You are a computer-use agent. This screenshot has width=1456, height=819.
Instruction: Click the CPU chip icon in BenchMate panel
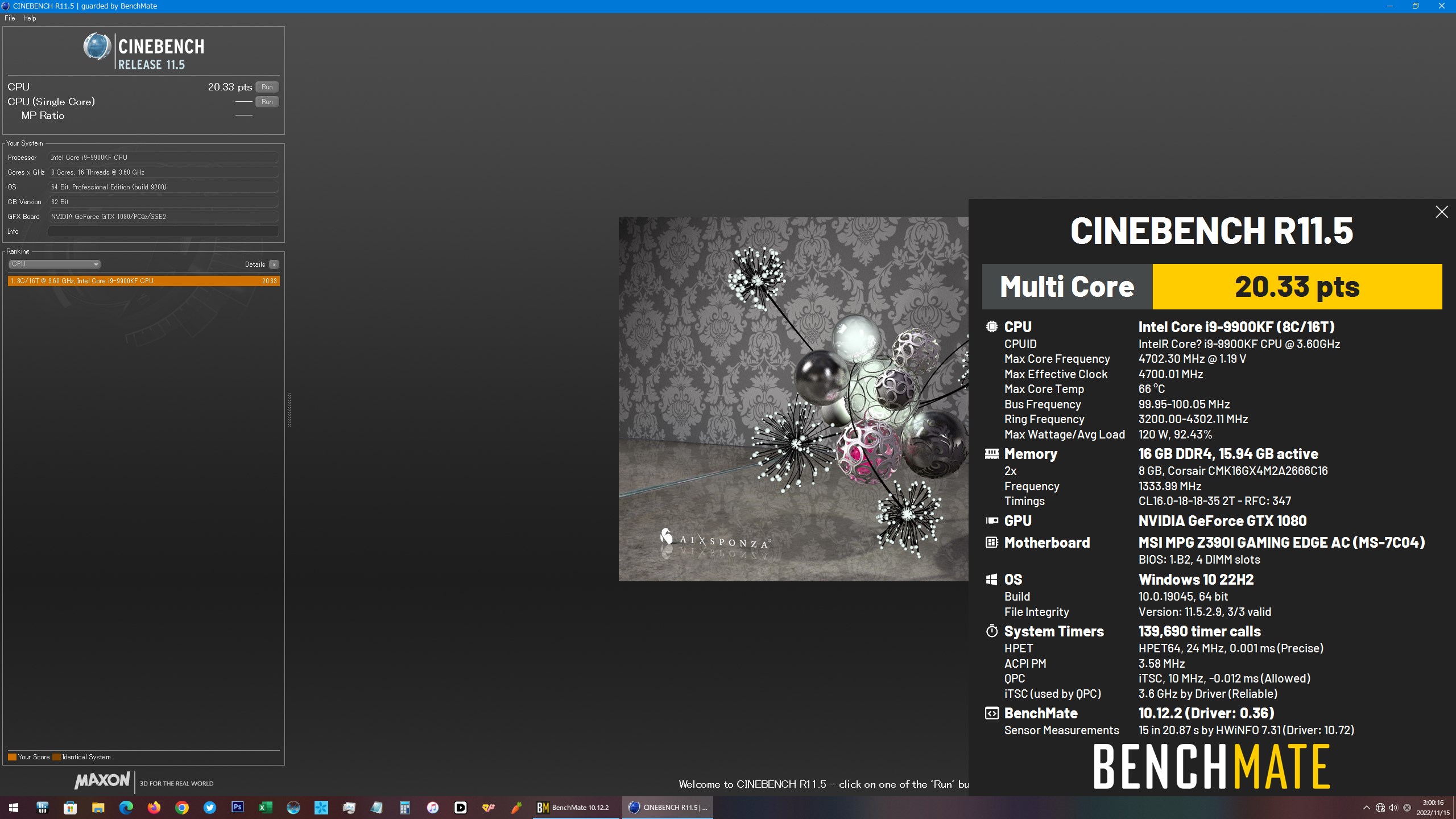click(992, 326)
